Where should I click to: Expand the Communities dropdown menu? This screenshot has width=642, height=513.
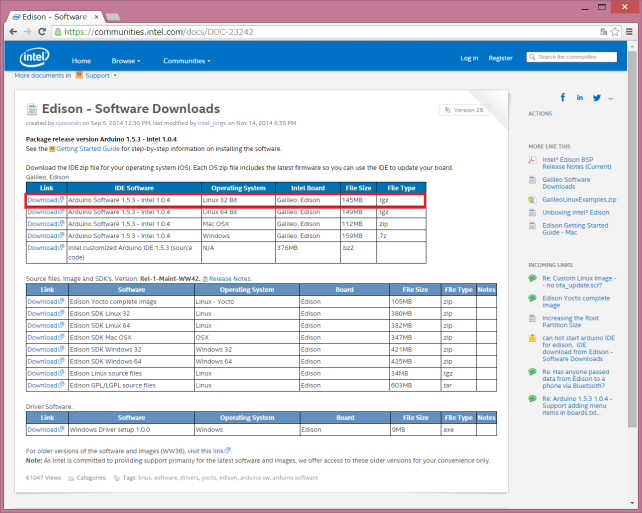click(x=188, y=60)
